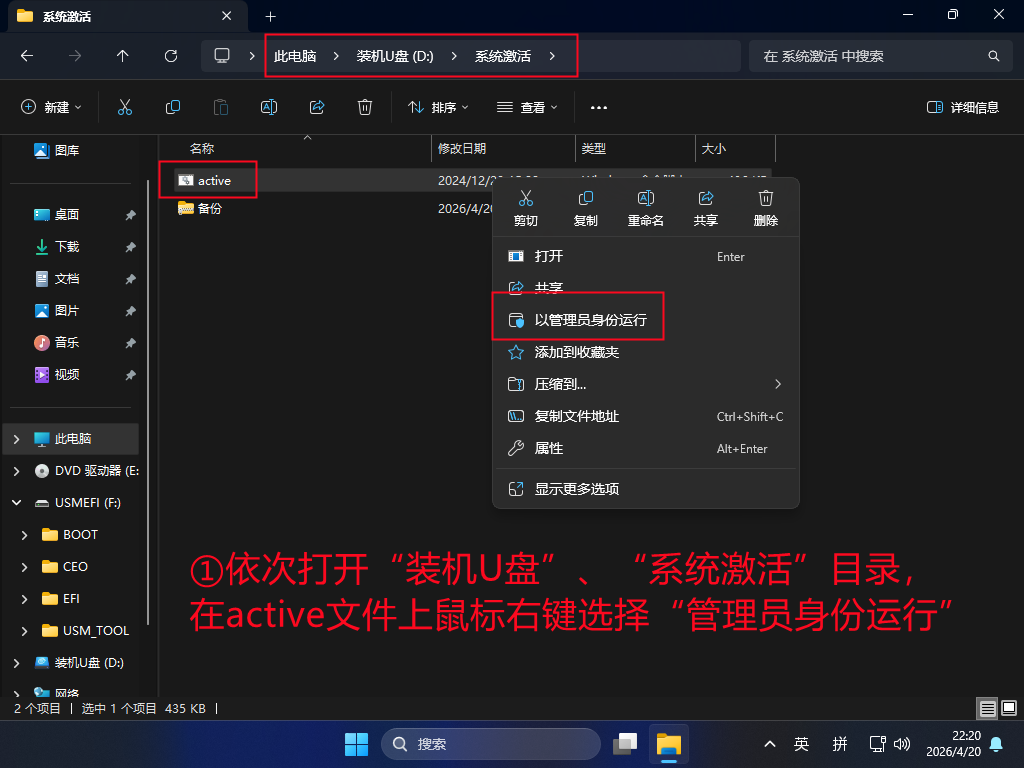Click the Paste icon in the toolbar
Viewport: 1024px width, 768px height.
(220, 107)
